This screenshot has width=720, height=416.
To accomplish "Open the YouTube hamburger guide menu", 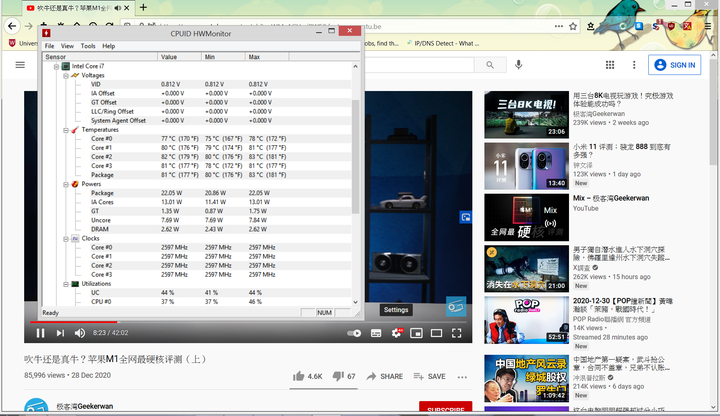I will click(x=20, y=65).
